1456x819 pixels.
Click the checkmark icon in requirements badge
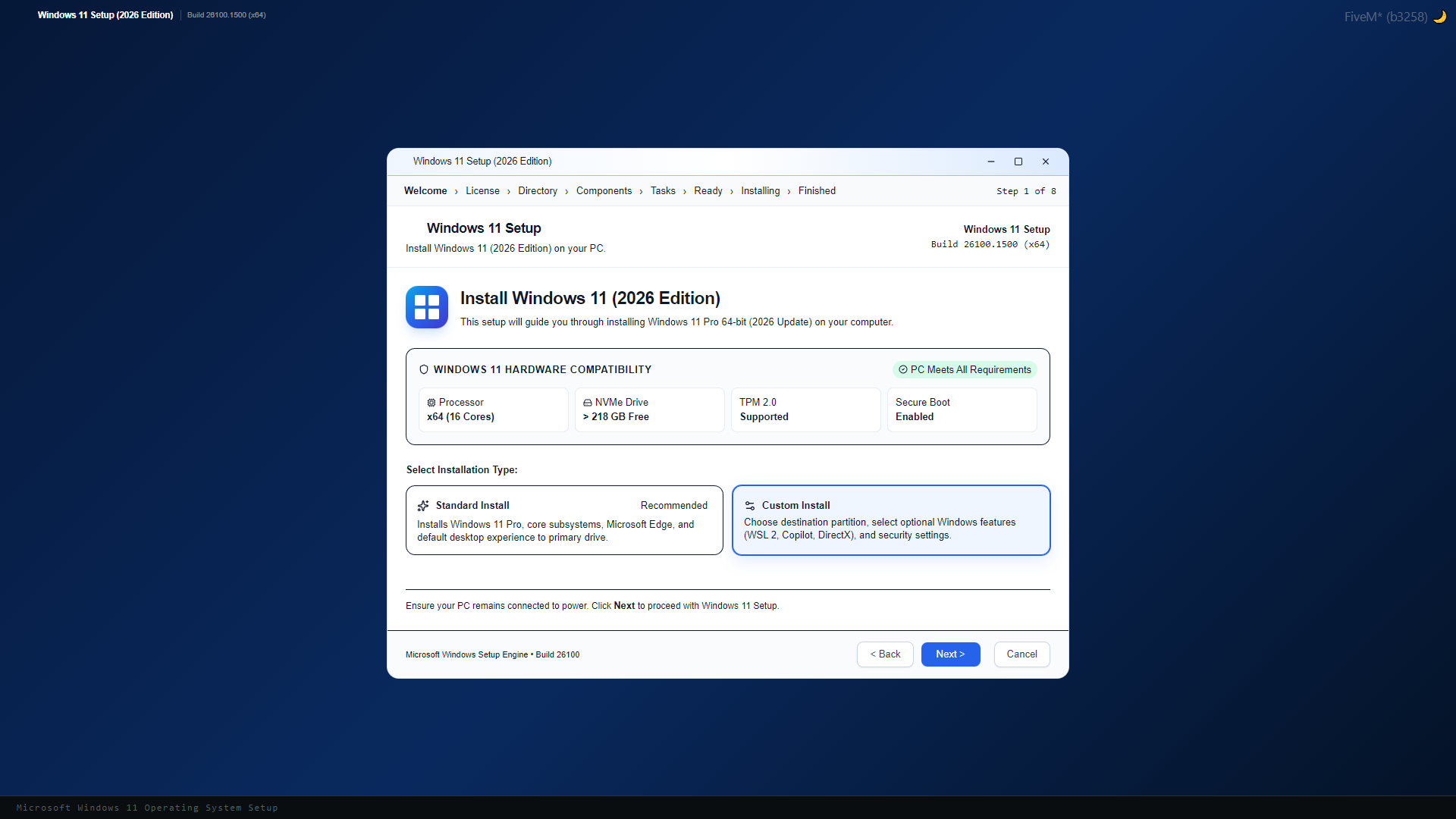pos(903,370)
